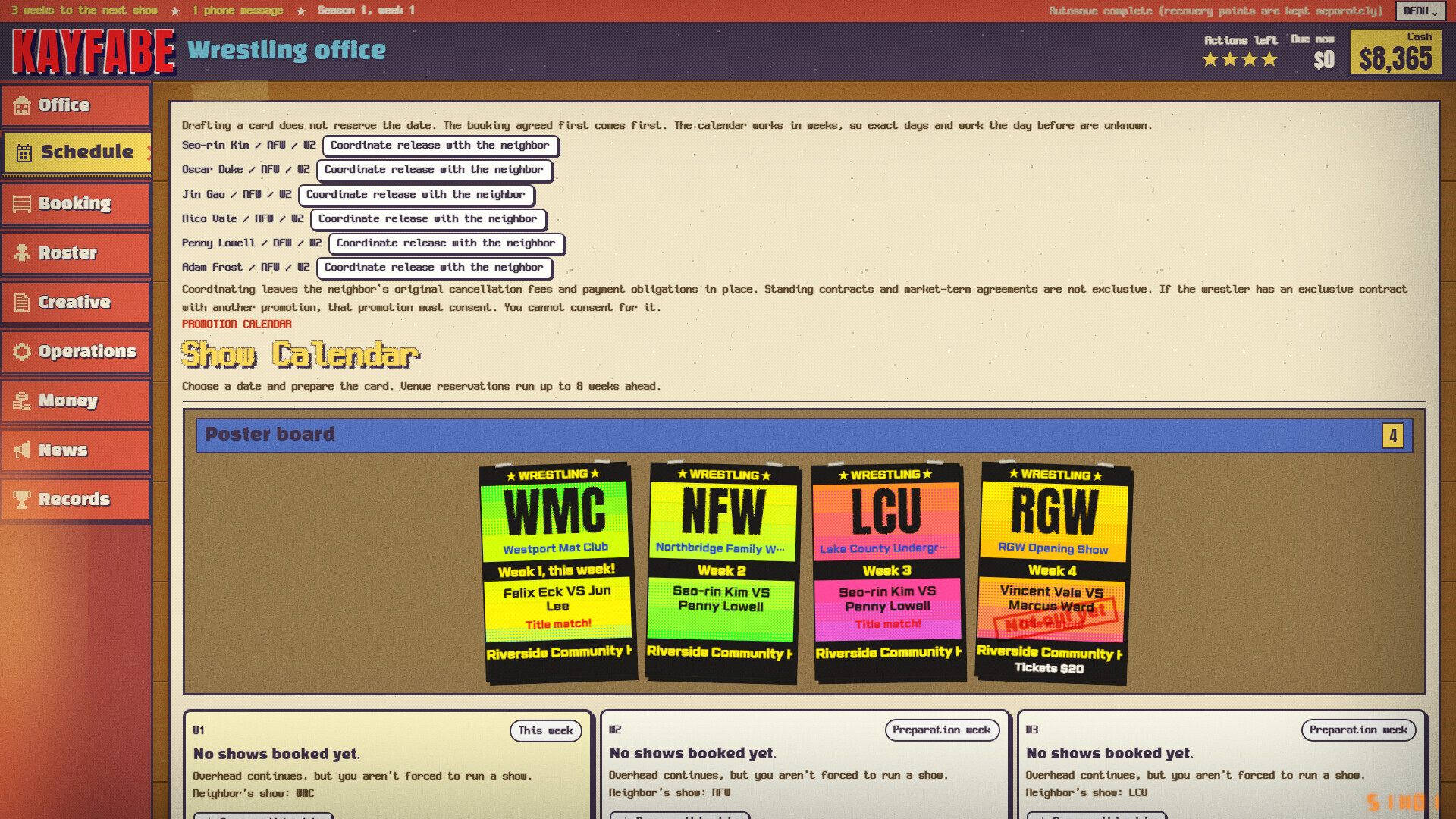Click the Poster board count badge
The height and width of the screenshot is (819, 1456).
click(x=1392, y=436)
